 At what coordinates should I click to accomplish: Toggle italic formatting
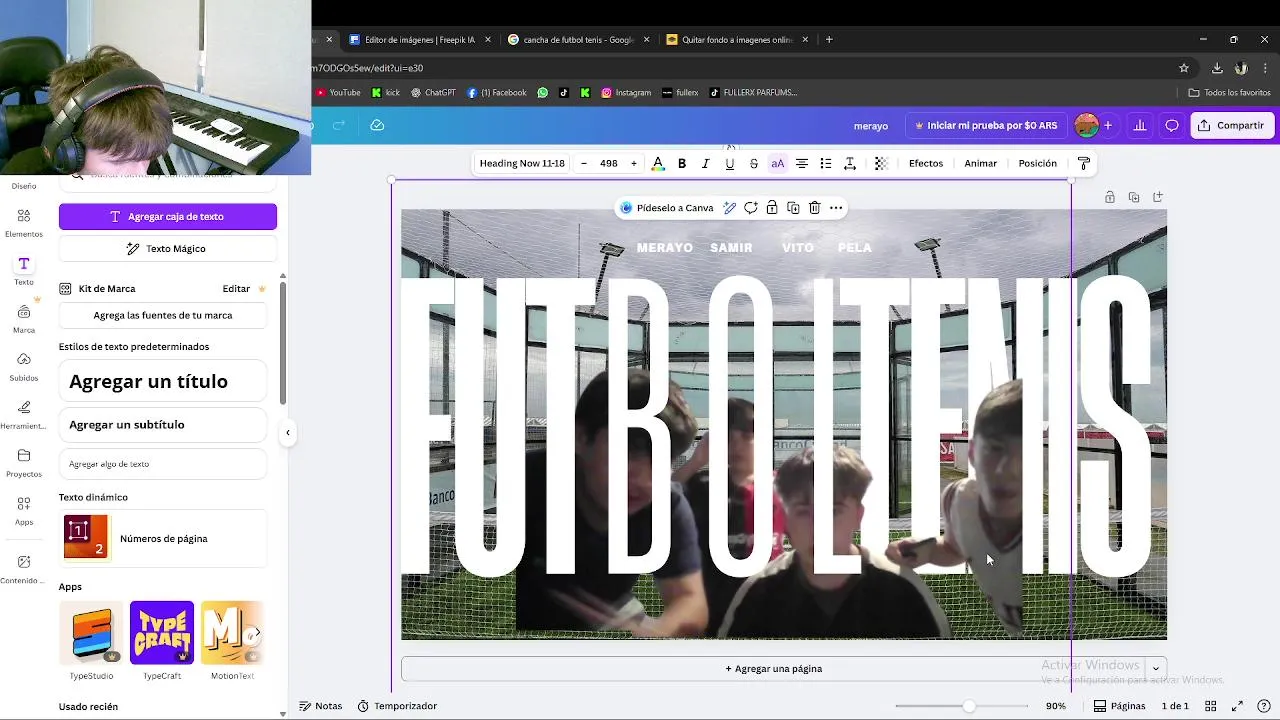point(706,163)
